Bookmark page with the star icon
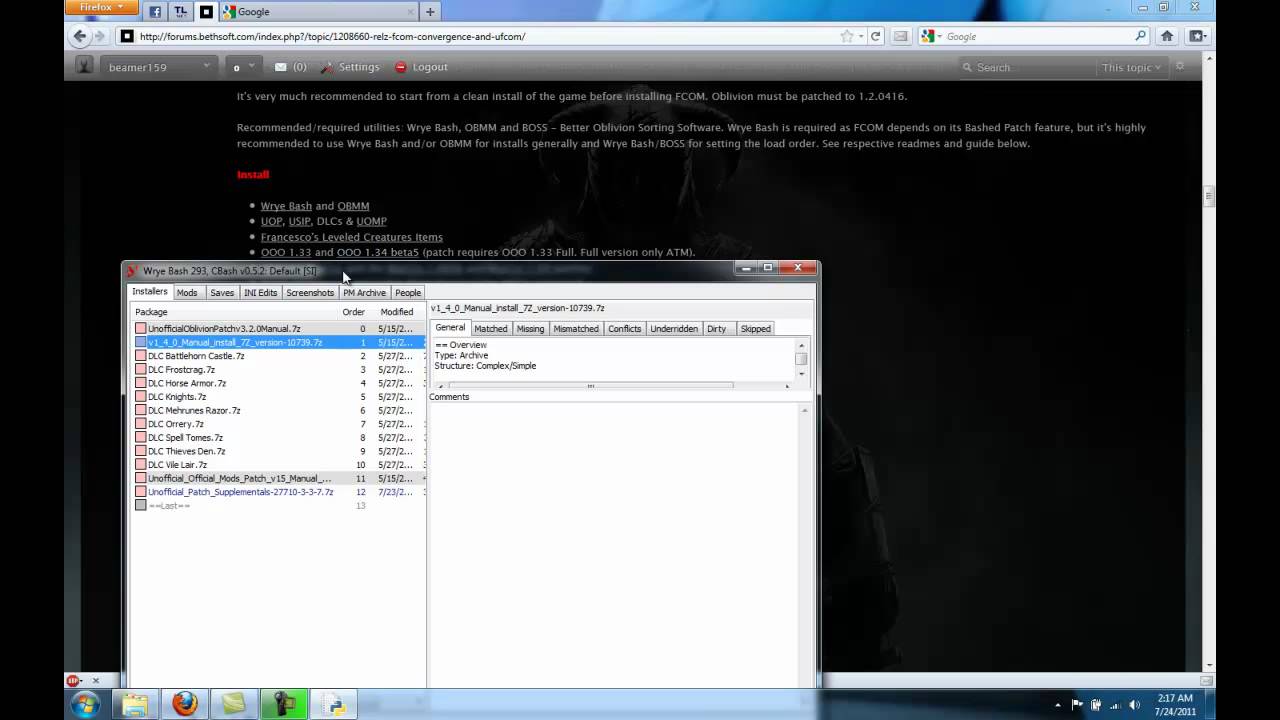The image size is (1280, 720). (847, 36)
